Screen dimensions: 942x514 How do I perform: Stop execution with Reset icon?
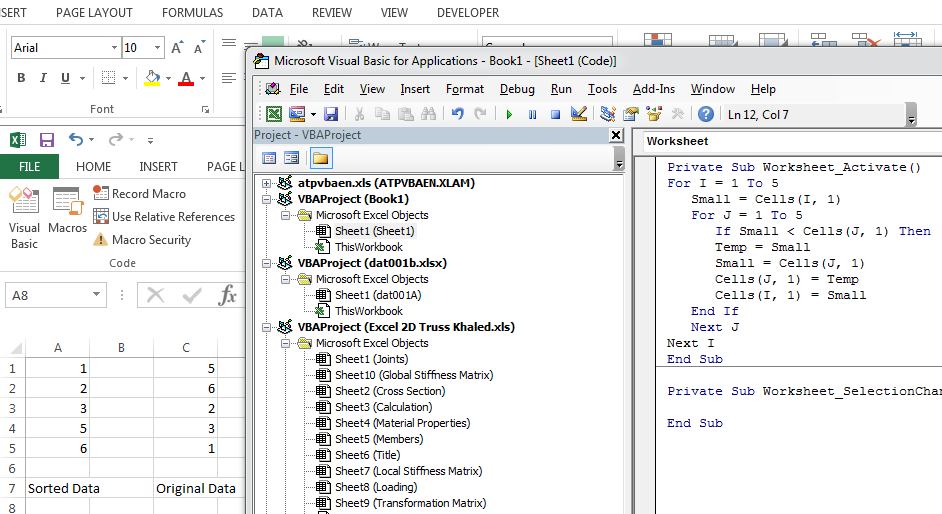tap(556, 114)
